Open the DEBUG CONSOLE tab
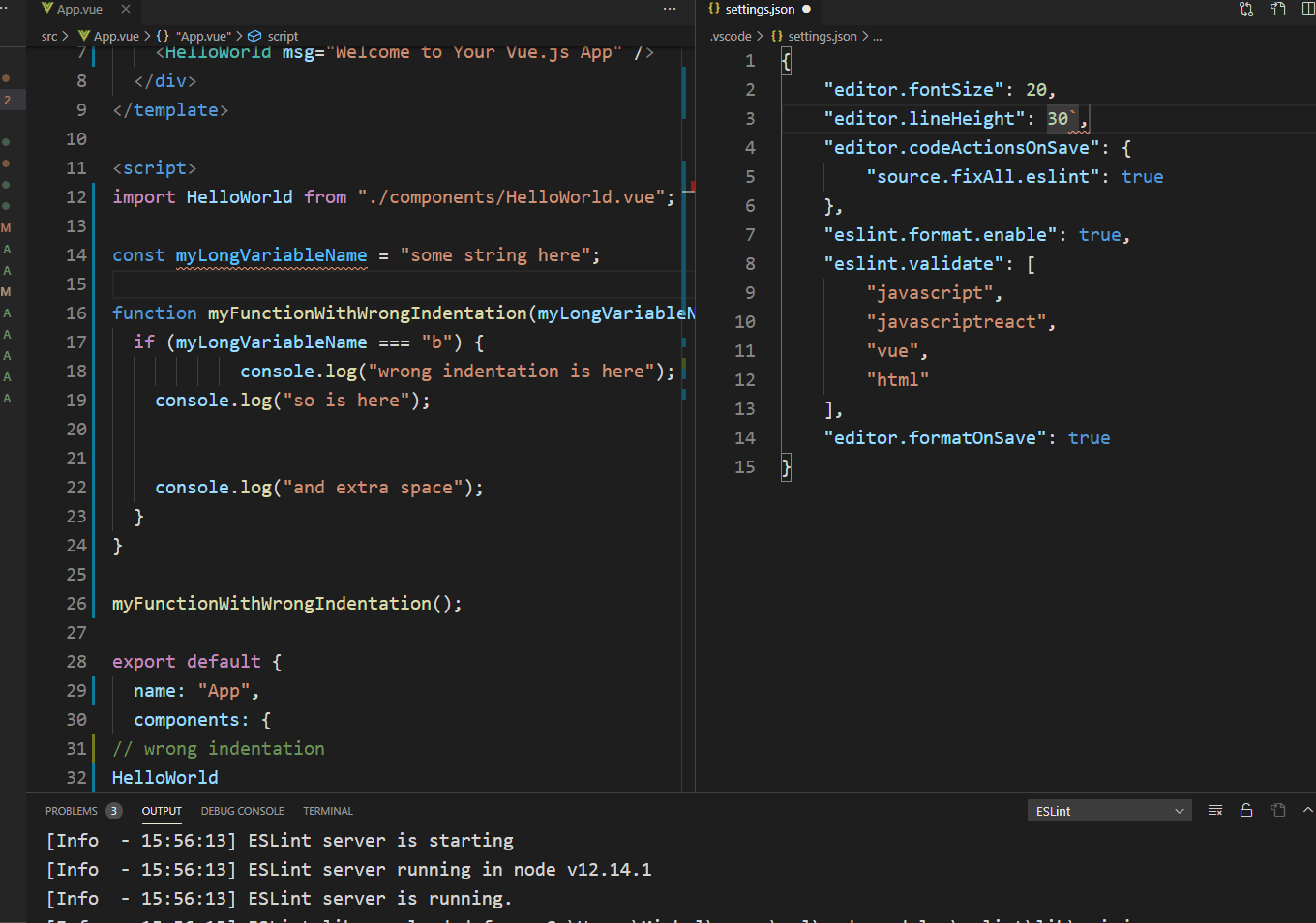The width and height of the screenshot is (1316, 923). coord(242,811)
